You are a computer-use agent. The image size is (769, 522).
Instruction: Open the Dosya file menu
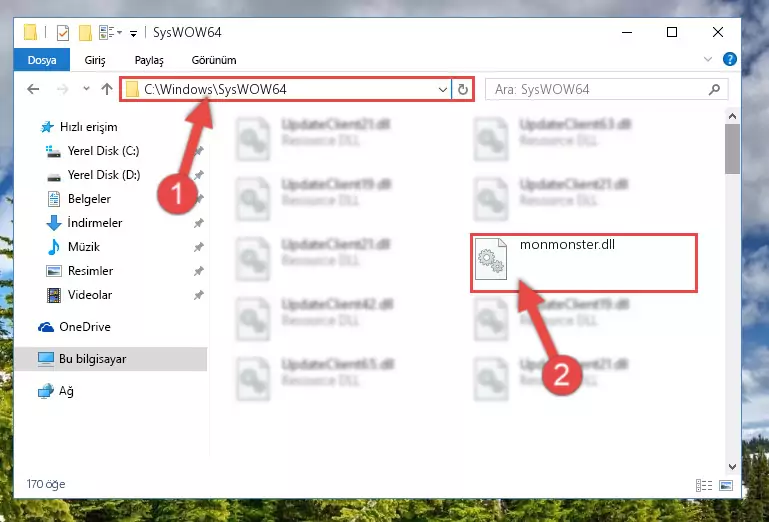click(x=42, y=60)
